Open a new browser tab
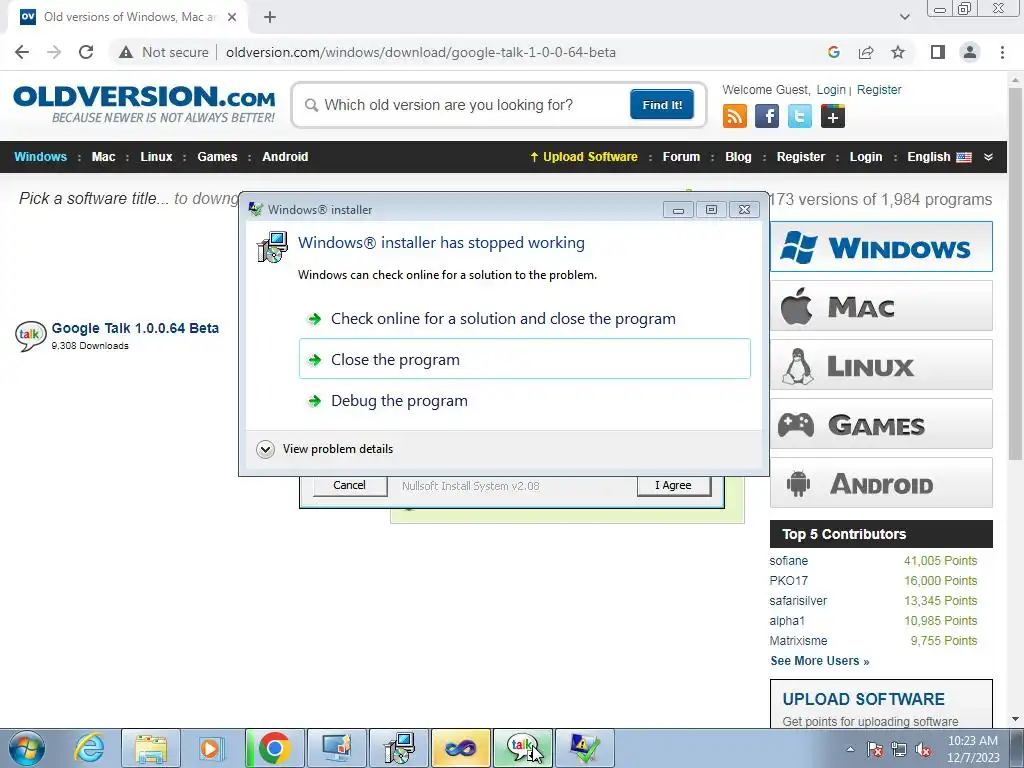The height and width of the screenshot is (768, 1024). click(x=270, y=17)
